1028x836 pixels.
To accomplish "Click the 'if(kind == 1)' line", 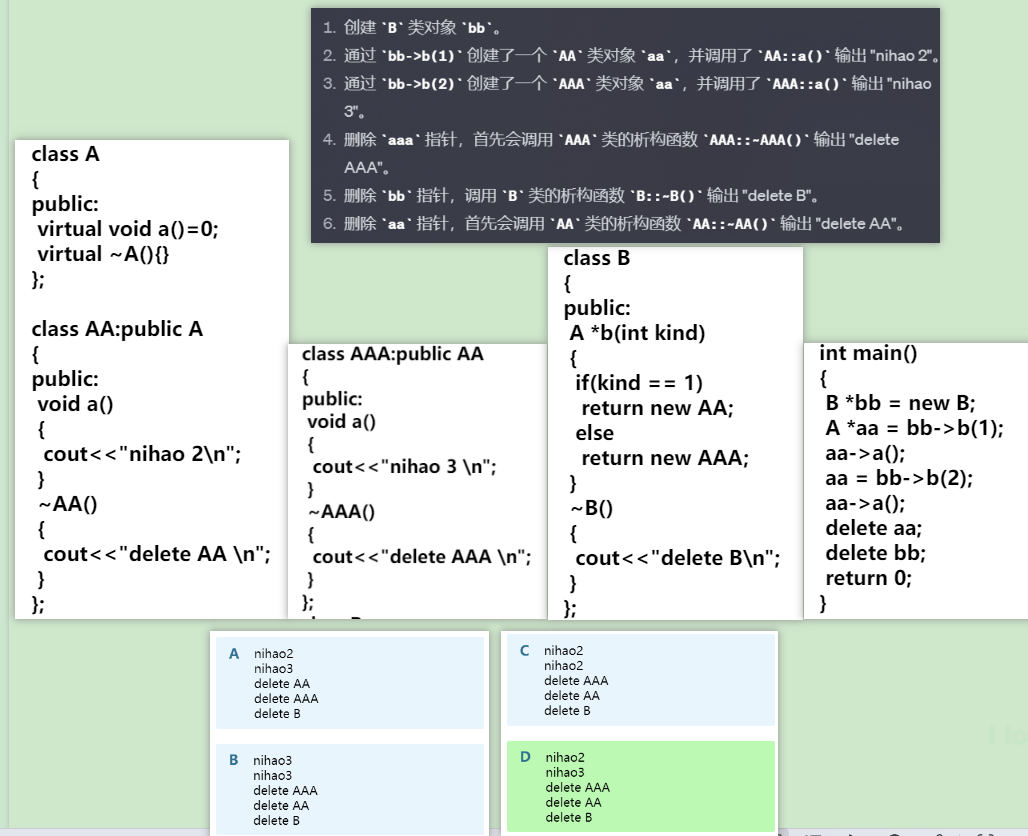I will point(639,383).
